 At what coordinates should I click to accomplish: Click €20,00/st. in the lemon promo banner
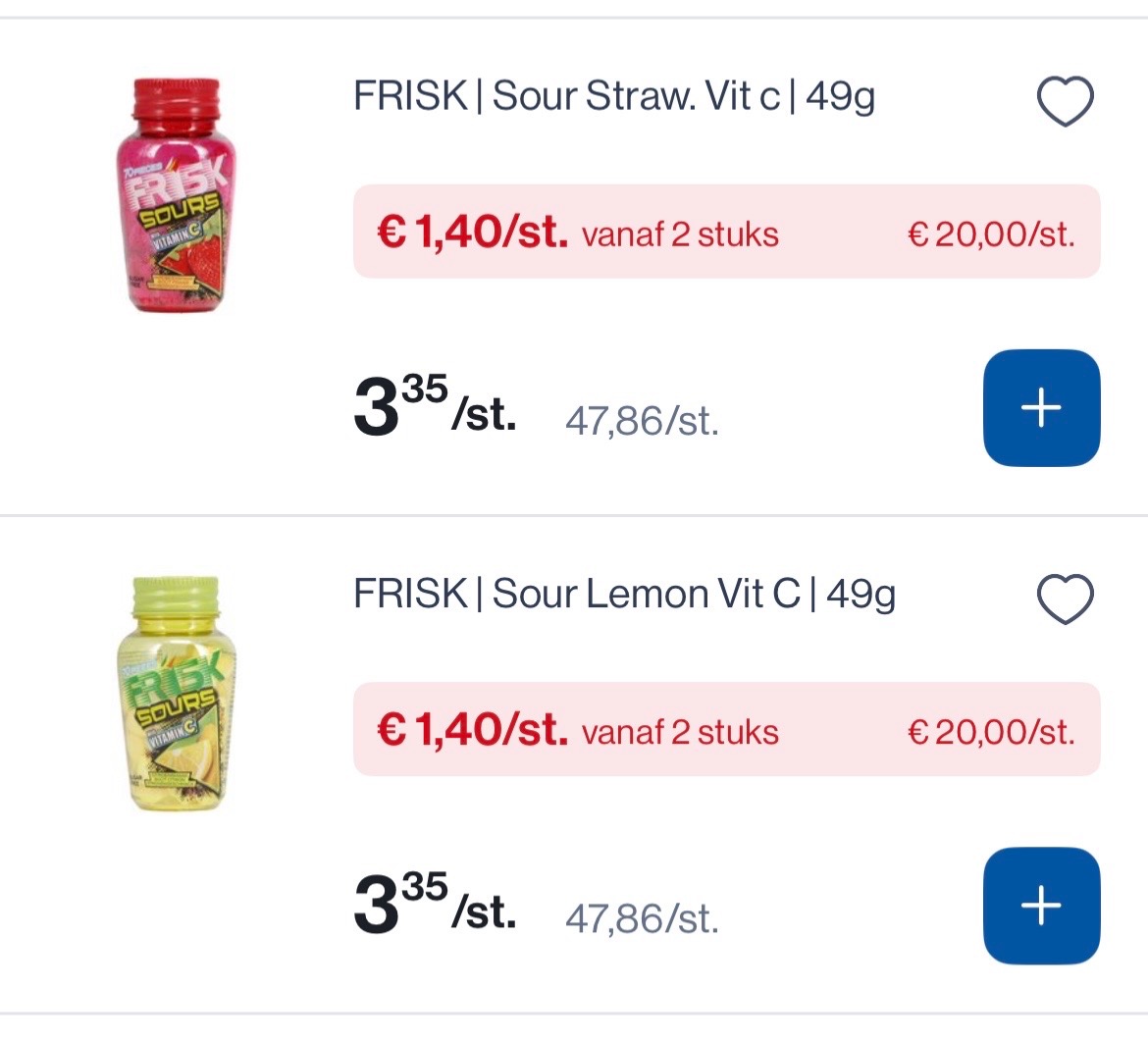point(991,733)
